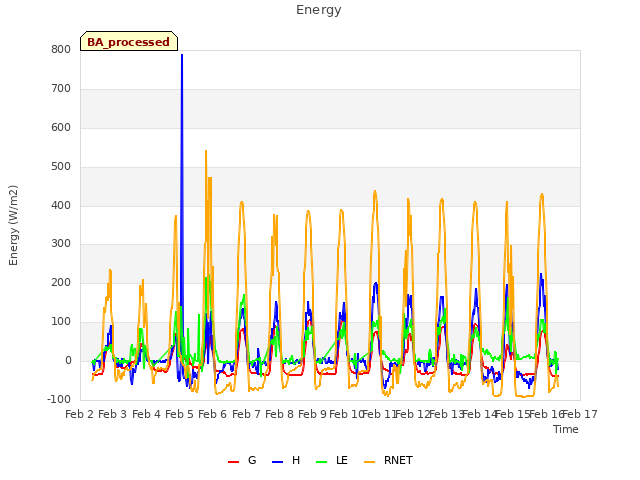The width and height of the screenshot is (640, 480).
Task: Click the blue H spike peak near 800
Action: click(x=182, y=55)
